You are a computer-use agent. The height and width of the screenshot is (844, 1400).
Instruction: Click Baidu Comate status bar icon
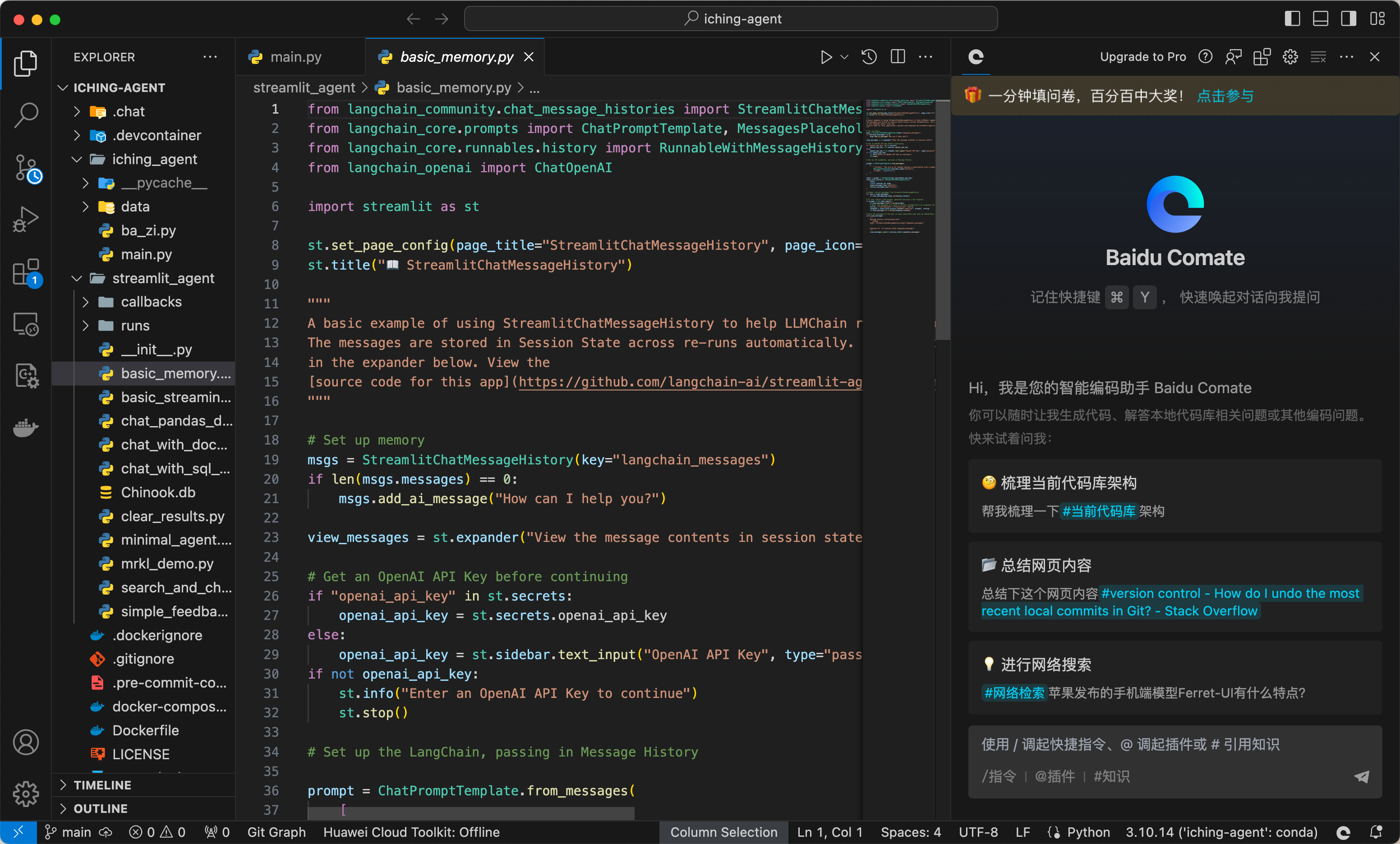pyautogui.click(x=1343, y=833)
